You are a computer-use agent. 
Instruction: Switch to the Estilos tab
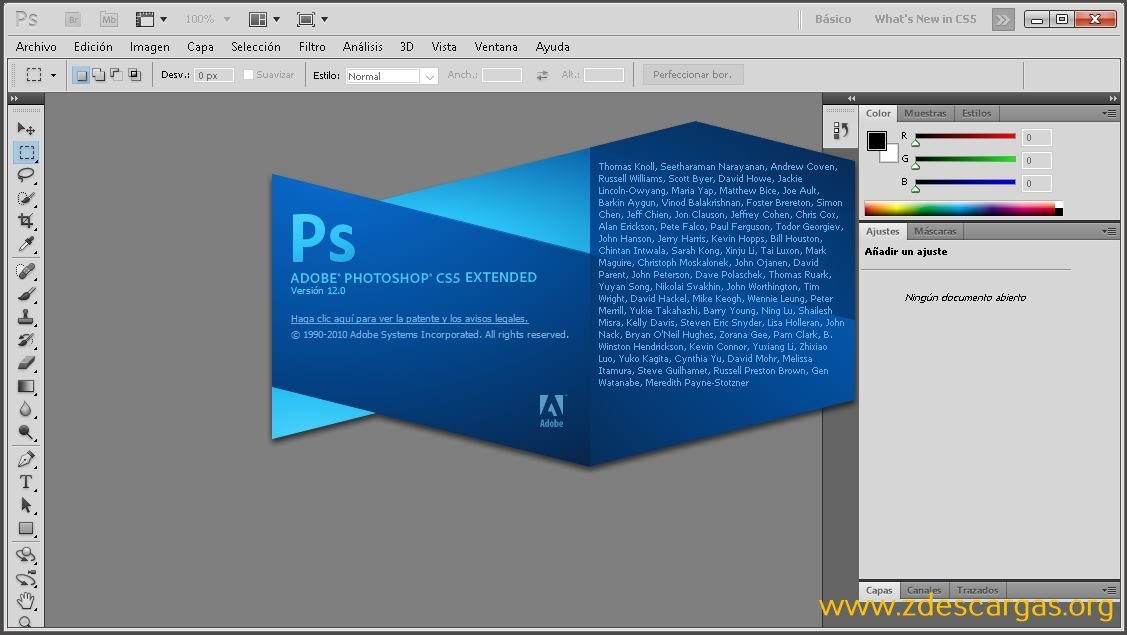[x=976, y=114]
